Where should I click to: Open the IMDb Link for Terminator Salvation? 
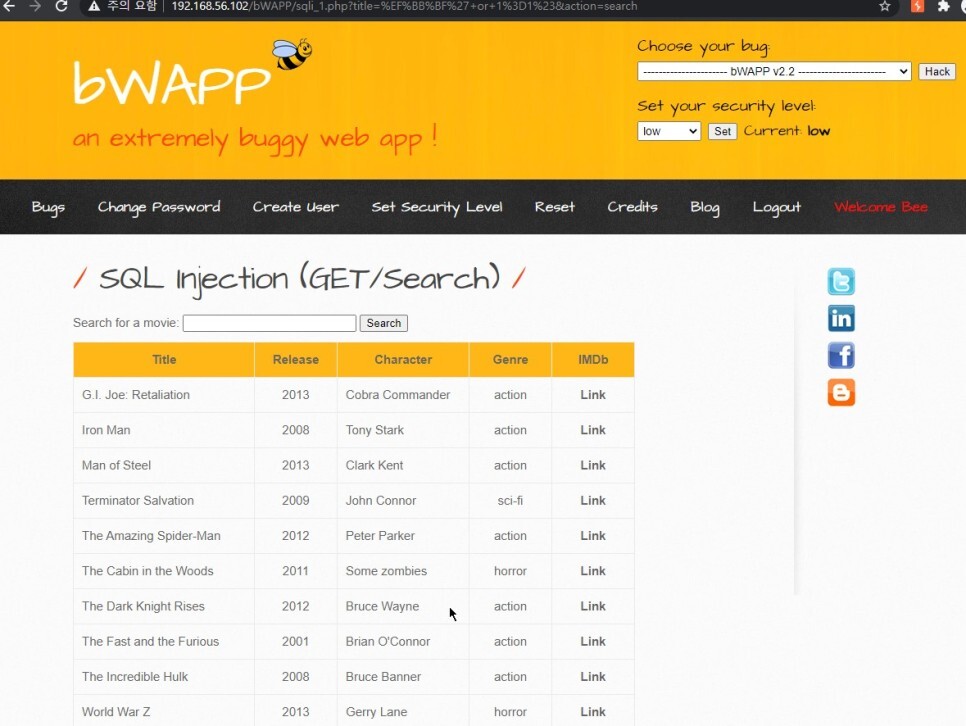coord(593,500)
